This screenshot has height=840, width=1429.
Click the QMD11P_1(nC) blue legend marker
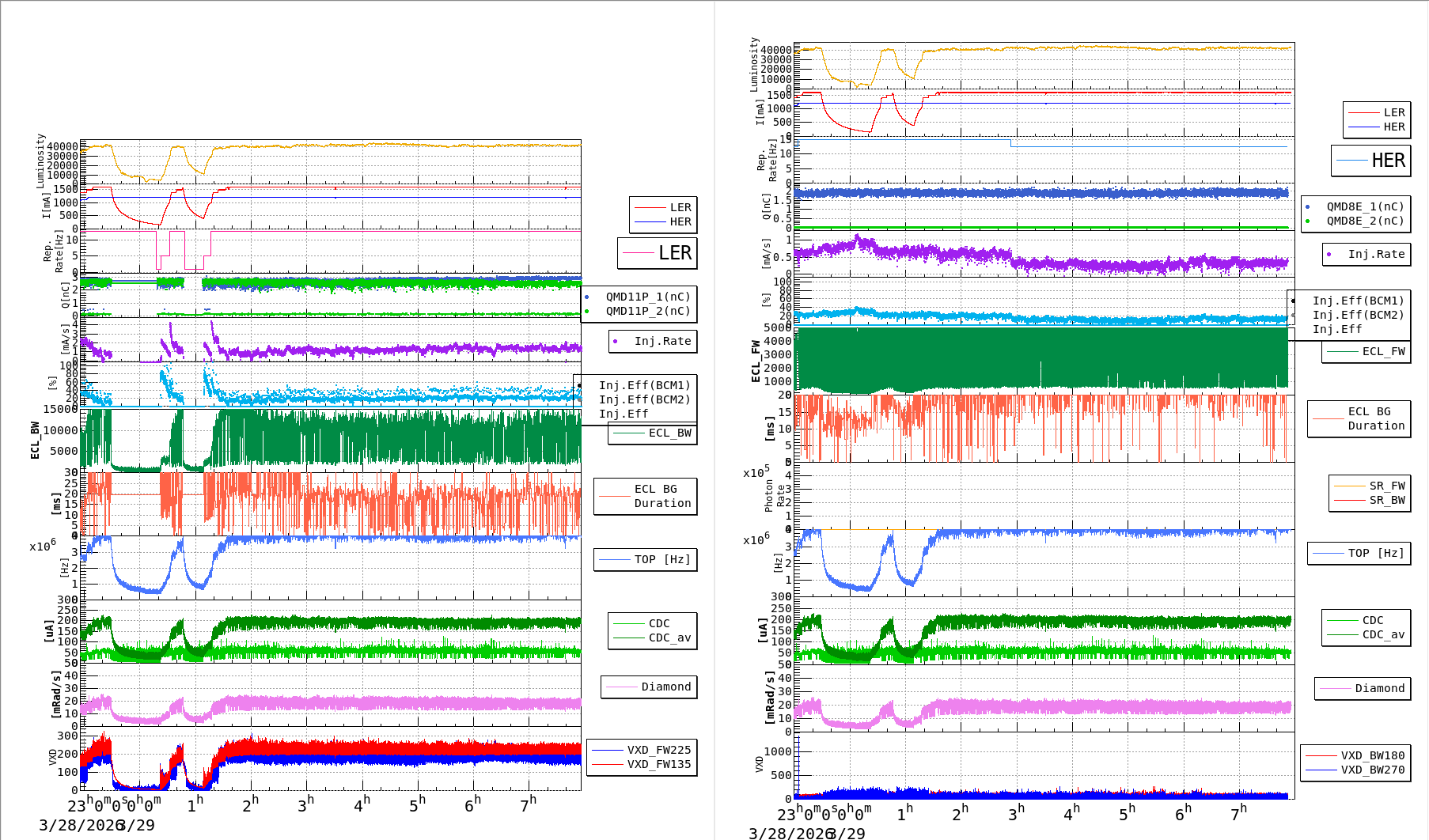point(587,297)
